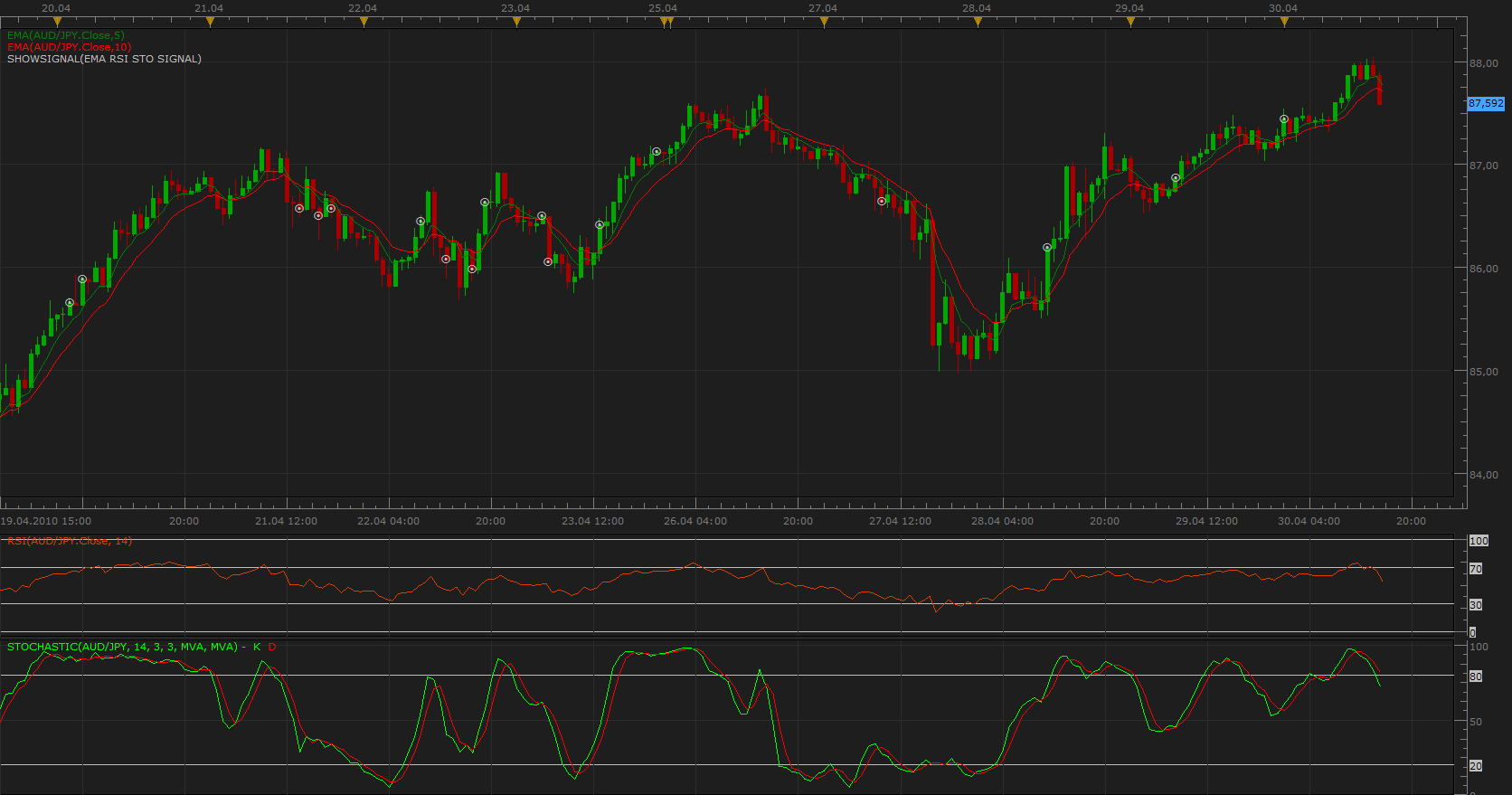The width and height of the screenshot is (1512, 795).
Task: Select the RSI(AUD/JPY.Close, 14) panel label
Action: tap(70, 541)
